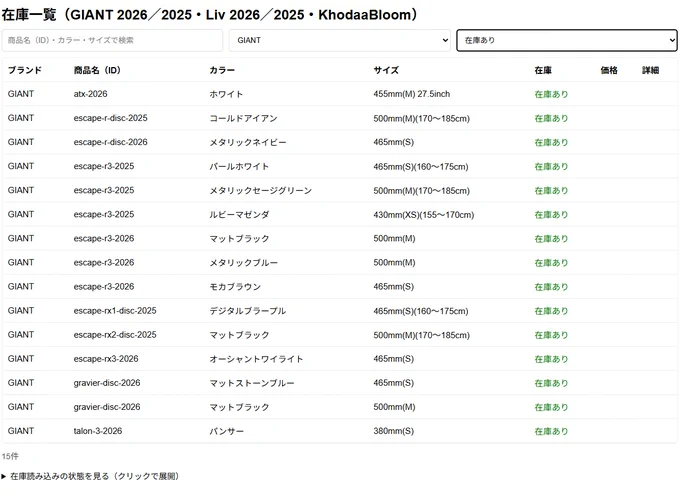
Task: Click the オーシャントワイライト color cell
Action: 256,359
